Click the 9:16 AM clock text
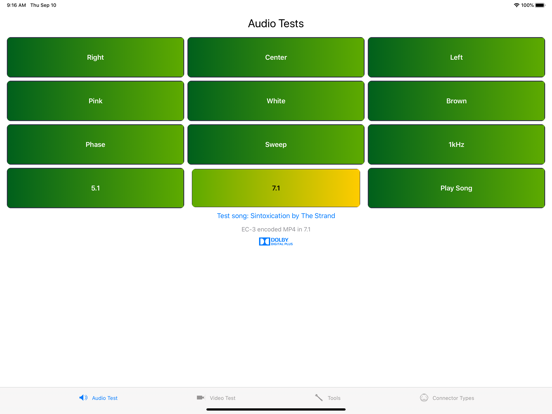Viewport: 552px width, 414px height. click(16, 5)
